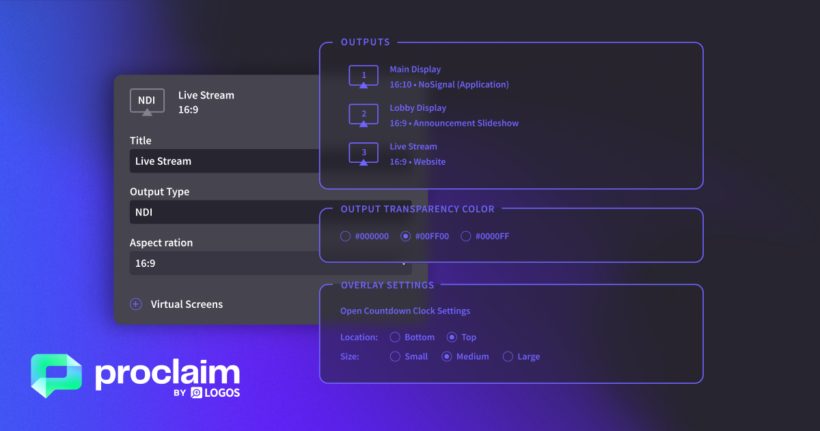Viewport: 820px width, 431px height.
Task: Open the Aspect ratio dropdown
Action: click(268, 263)
